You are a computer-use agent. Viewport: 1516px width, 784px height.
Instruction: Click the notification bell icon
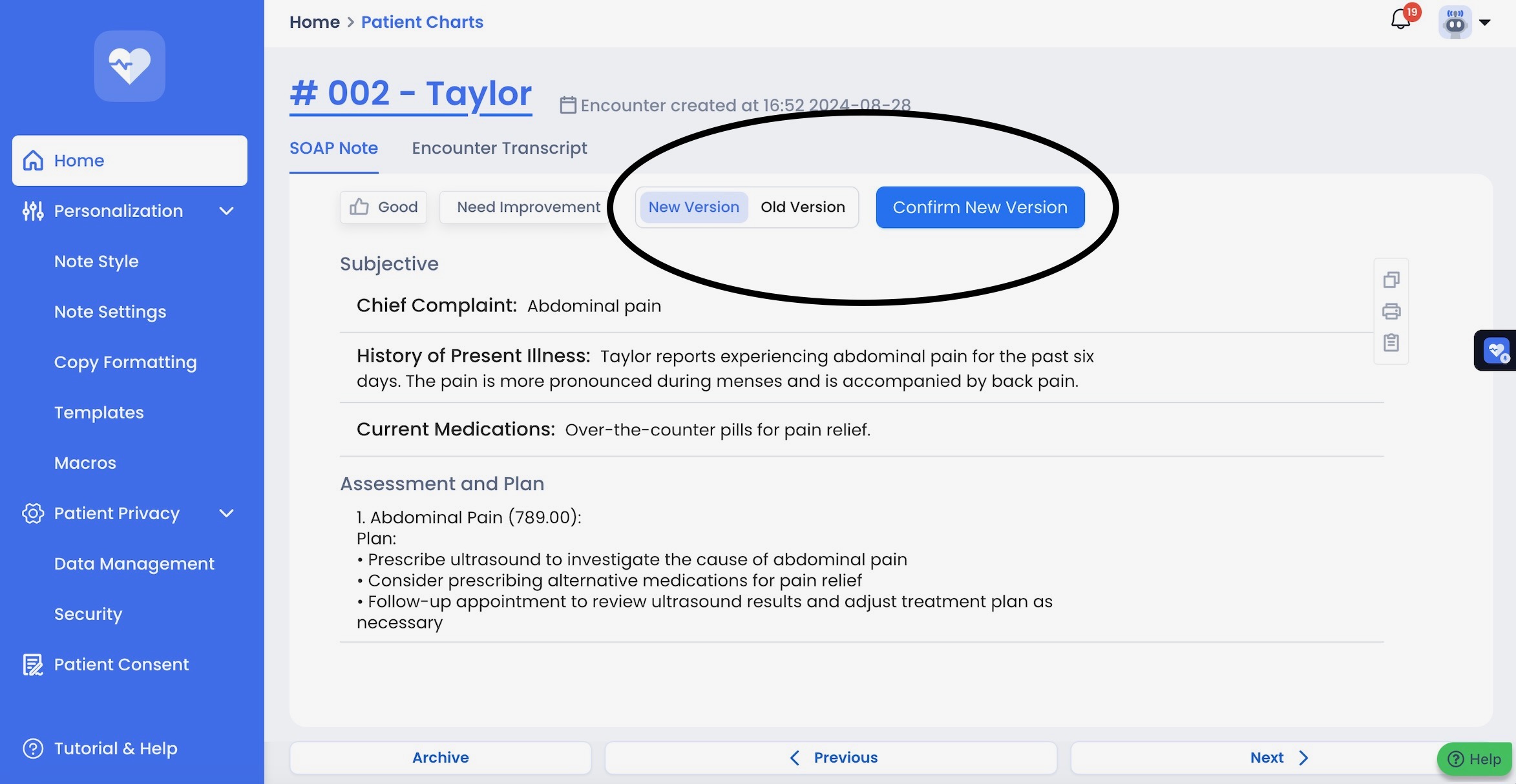[1400, 20]
